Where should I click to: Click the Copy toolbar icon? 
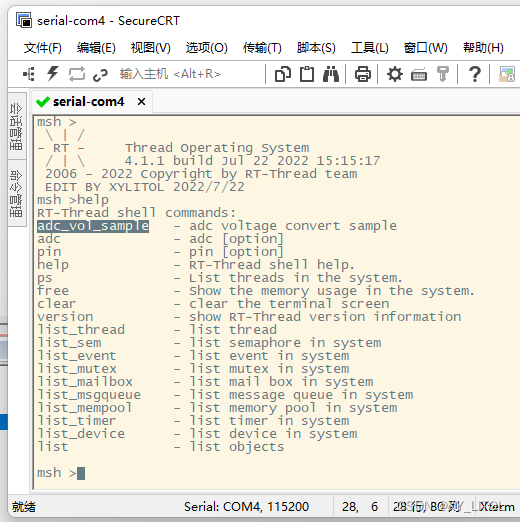click(x=283, y=74)
